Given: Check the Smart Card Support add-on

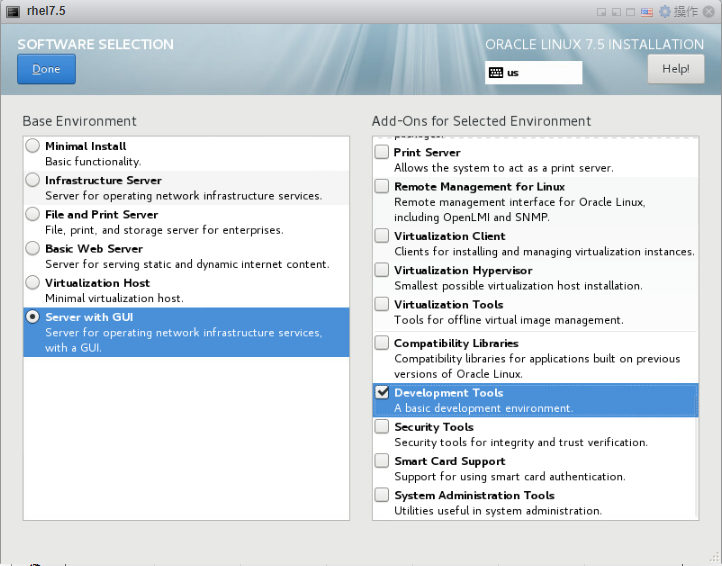Looking at the screenshot, I should coord(382,461).
